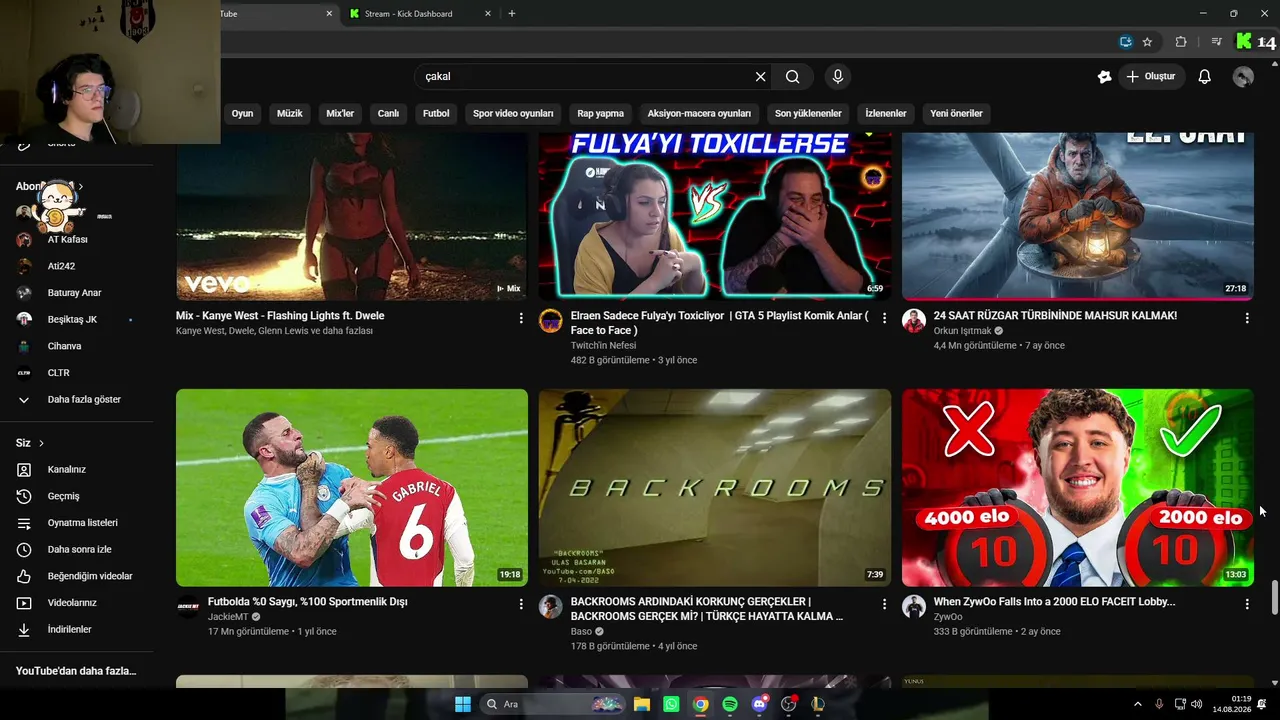Image resolution: width=1280 pixels, height=720 pixels.
Task: Open Discord from the taskbar
Action: click(759, 704)
